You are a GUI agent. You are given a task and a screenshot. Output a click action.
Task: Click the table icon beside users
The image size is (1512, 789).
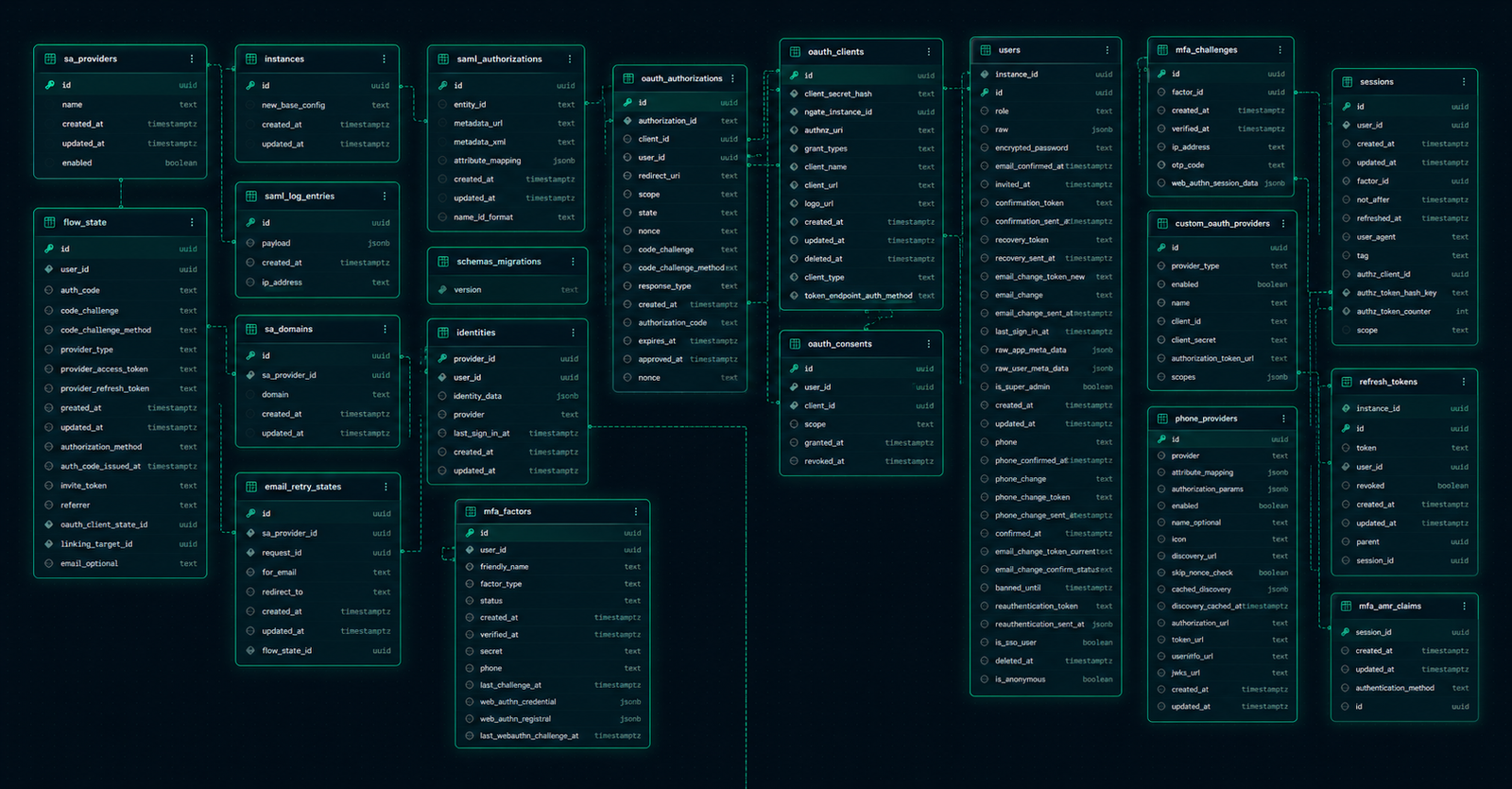coord(986,50)
